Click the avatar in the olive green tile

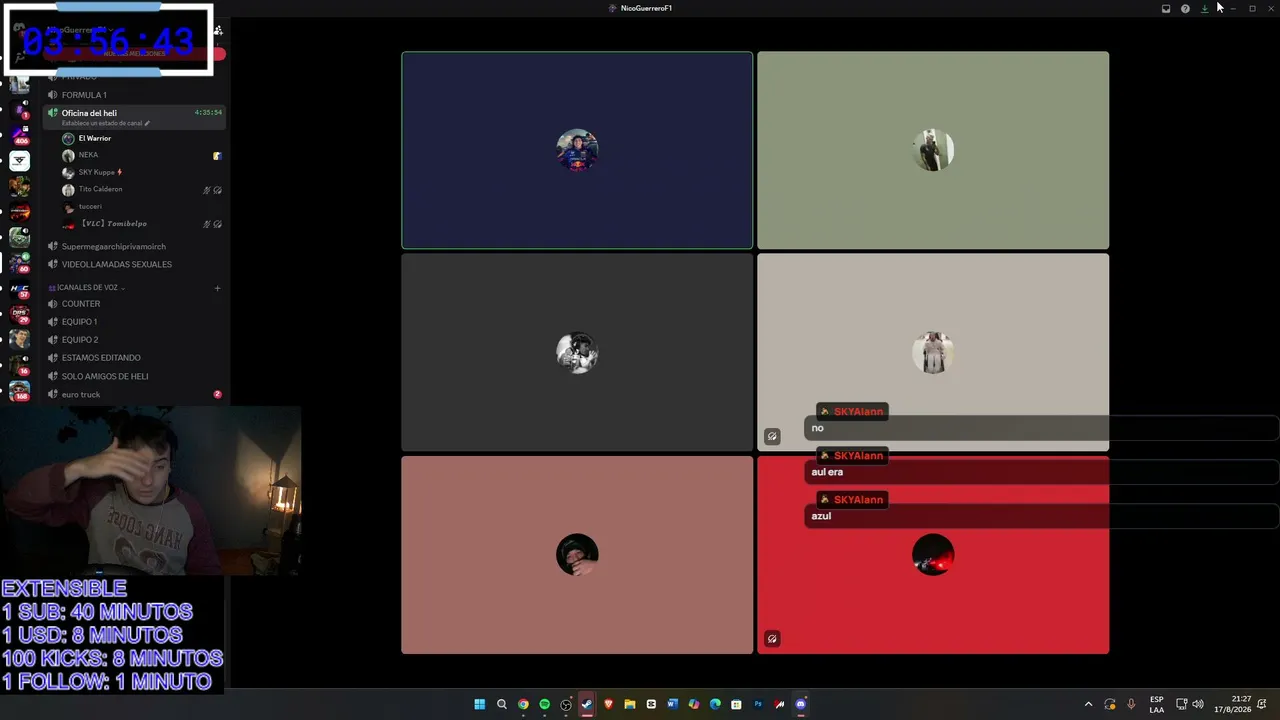click(x=933, y=150)
